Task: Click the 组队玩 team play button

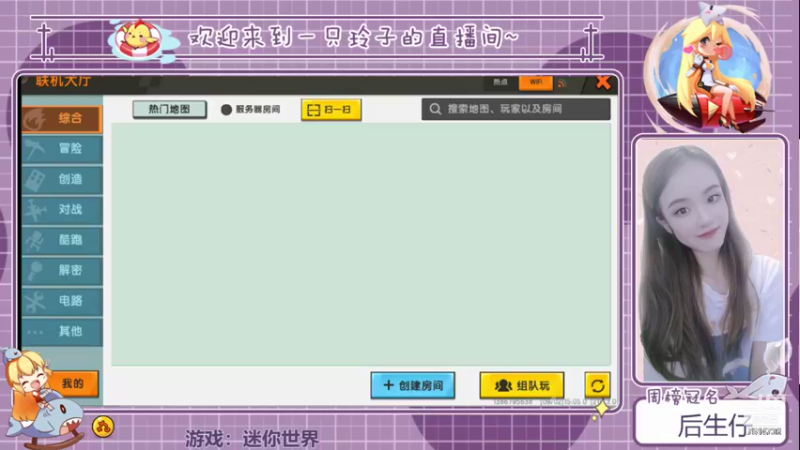Action: point(522,385)
